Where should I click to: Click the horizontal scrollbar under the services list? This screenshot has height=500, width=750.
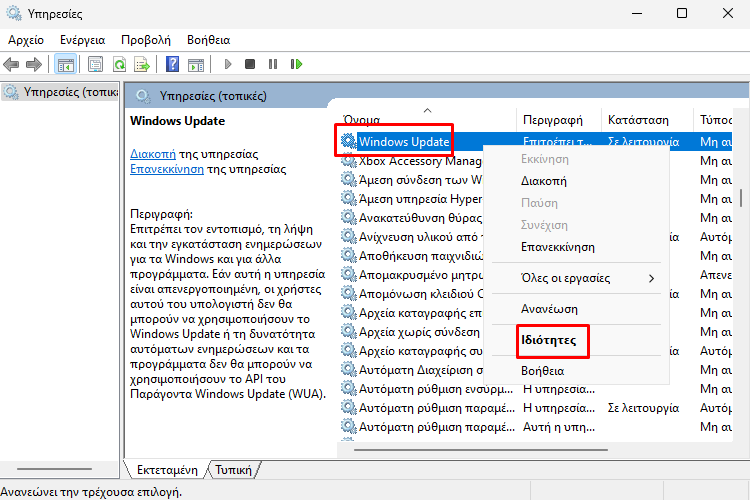(481, 450)
